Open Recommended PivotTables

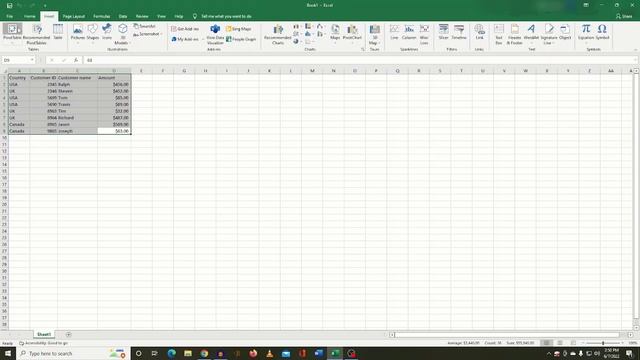click(36, 33)
